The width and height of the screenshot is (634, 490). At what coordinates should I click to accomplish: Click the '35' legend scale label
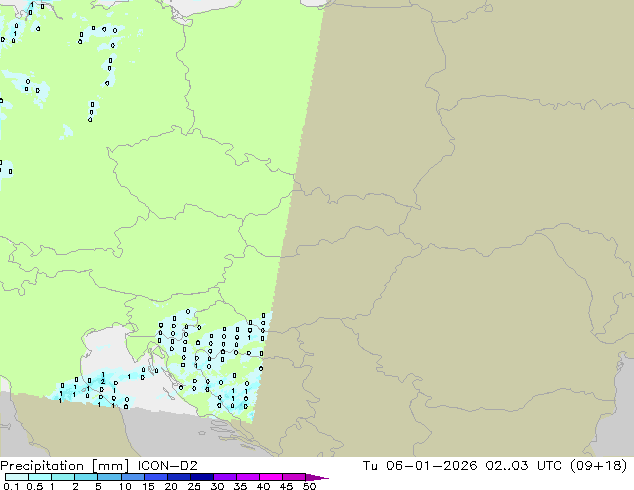(240, 486)
